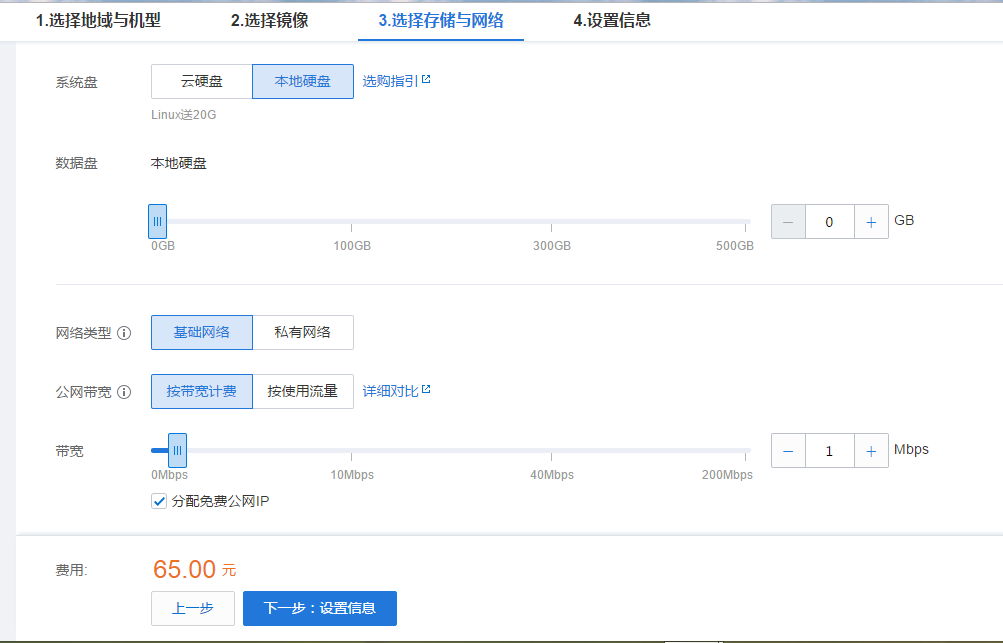1003x643 pixels.
Task: Choose 私有网络 network type
Action: 303,333
